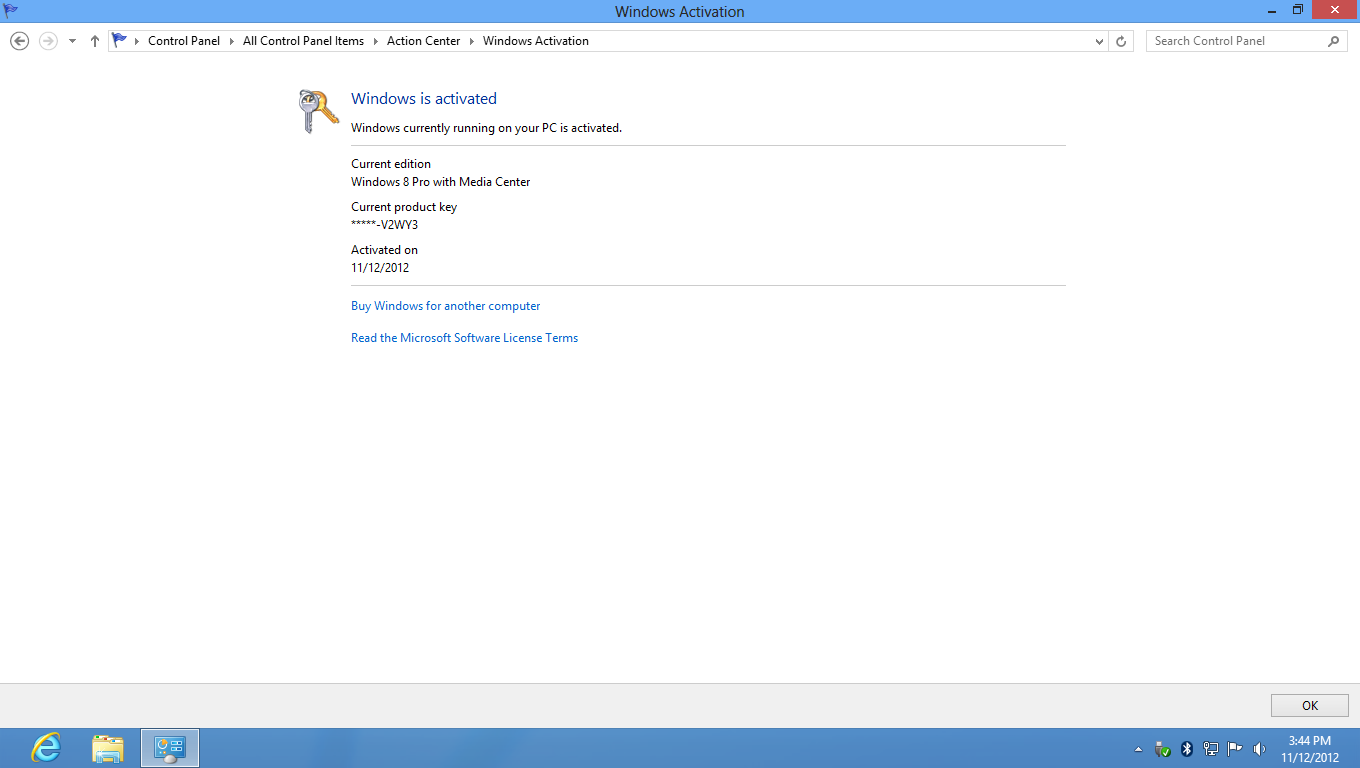Click the OK button
1360x768 pixels.
coord(1310,705)
